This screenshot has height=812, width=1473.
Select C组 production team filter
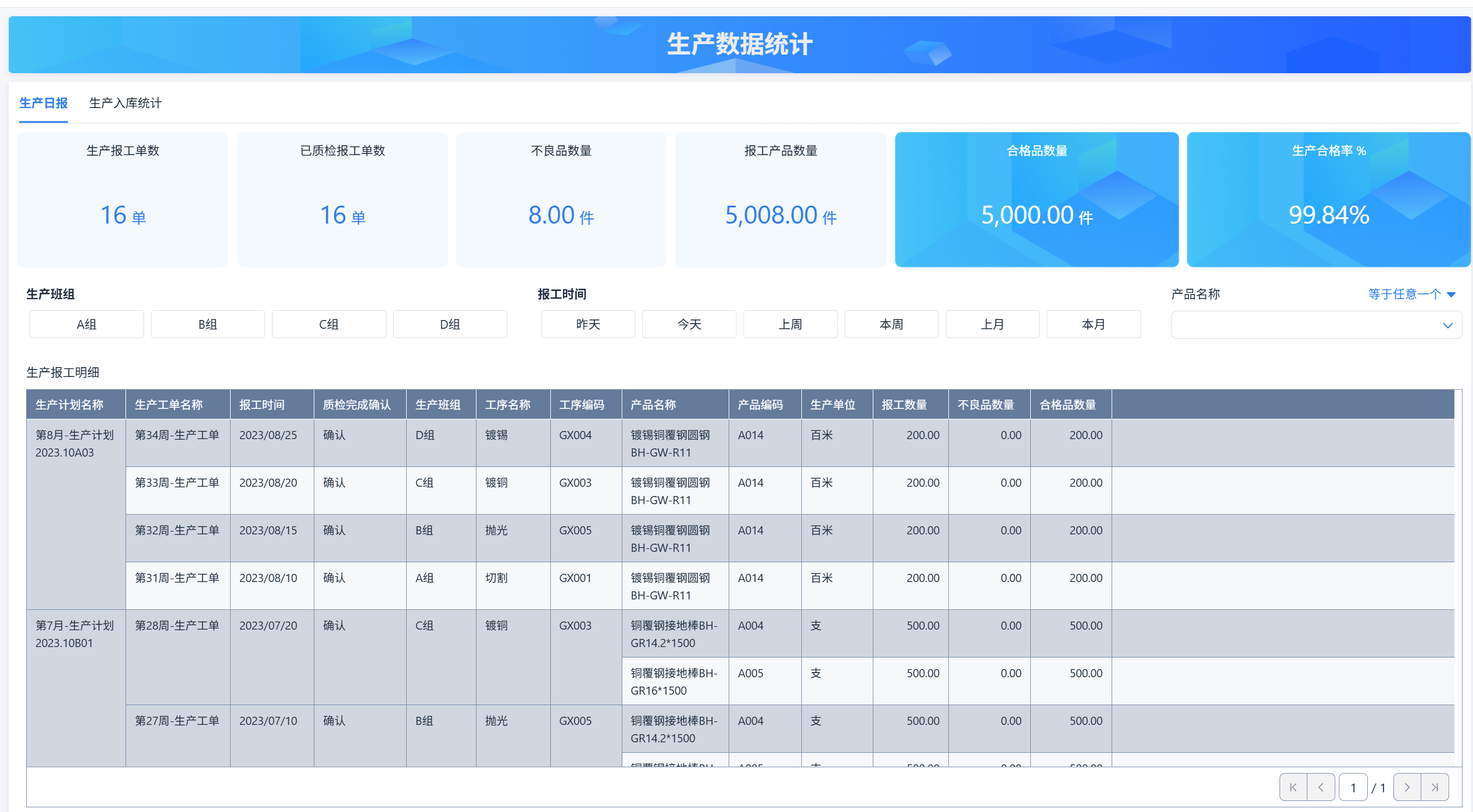(x=329, y=324)
